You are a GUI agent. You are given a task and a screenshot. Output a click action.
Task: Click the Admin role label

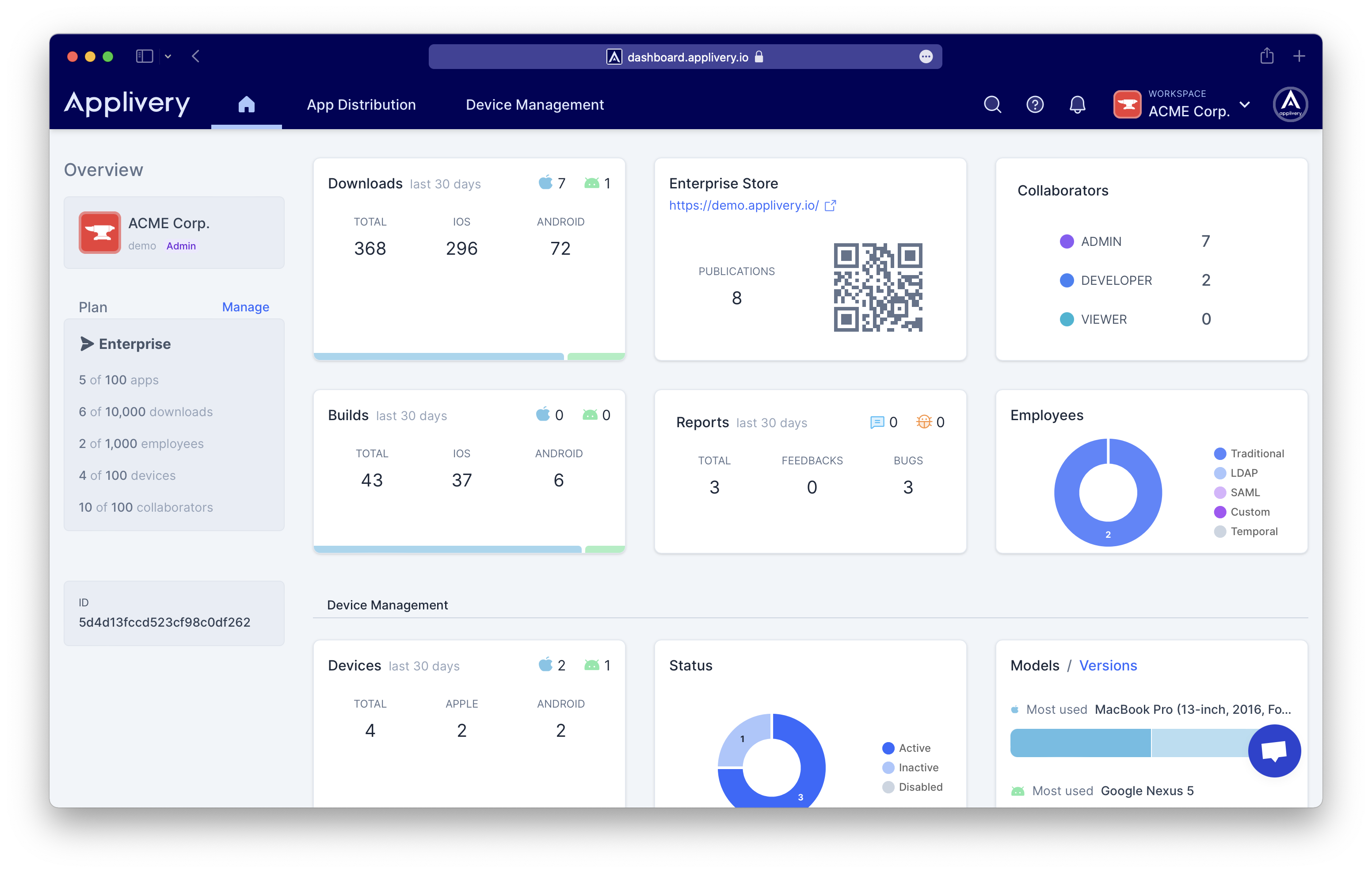pos(181,246)
